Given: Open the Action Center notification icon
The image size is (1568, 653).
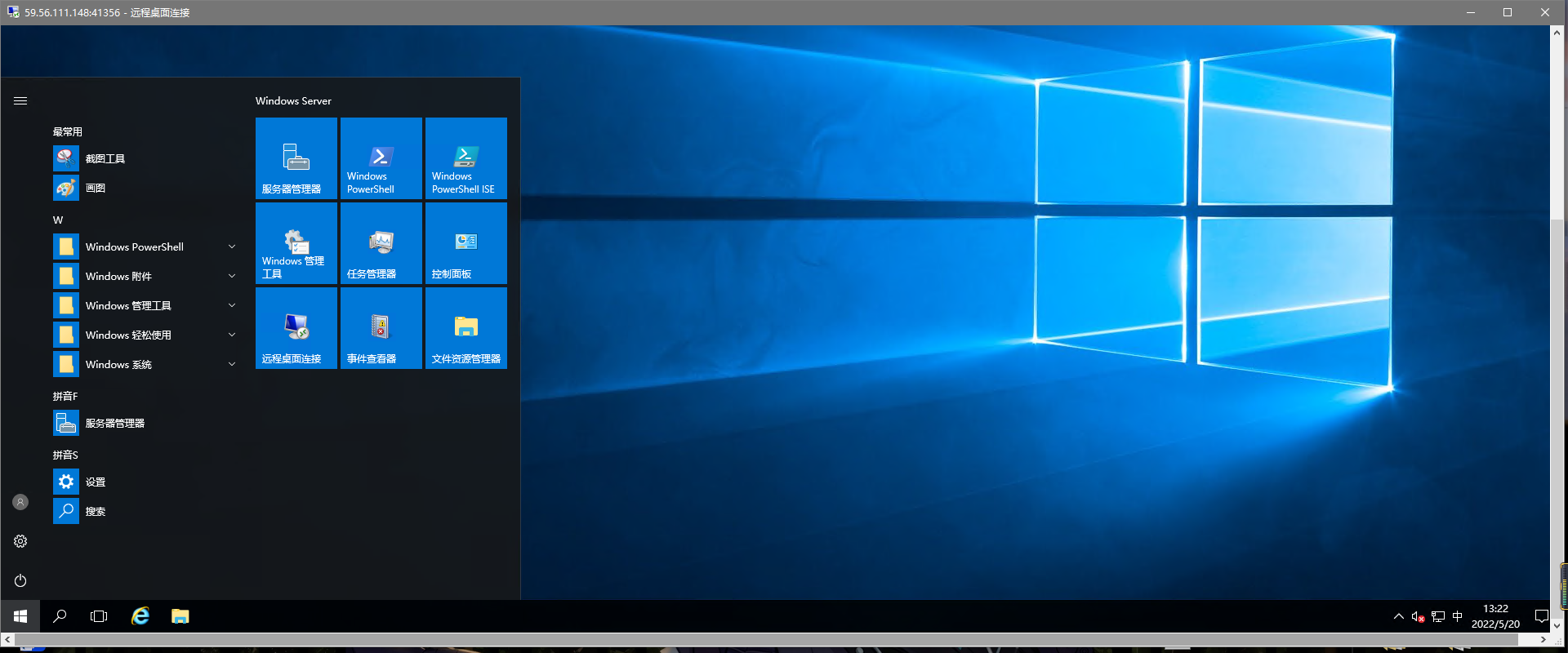Looking at the screenshot, I should [x=1541, y=616].
